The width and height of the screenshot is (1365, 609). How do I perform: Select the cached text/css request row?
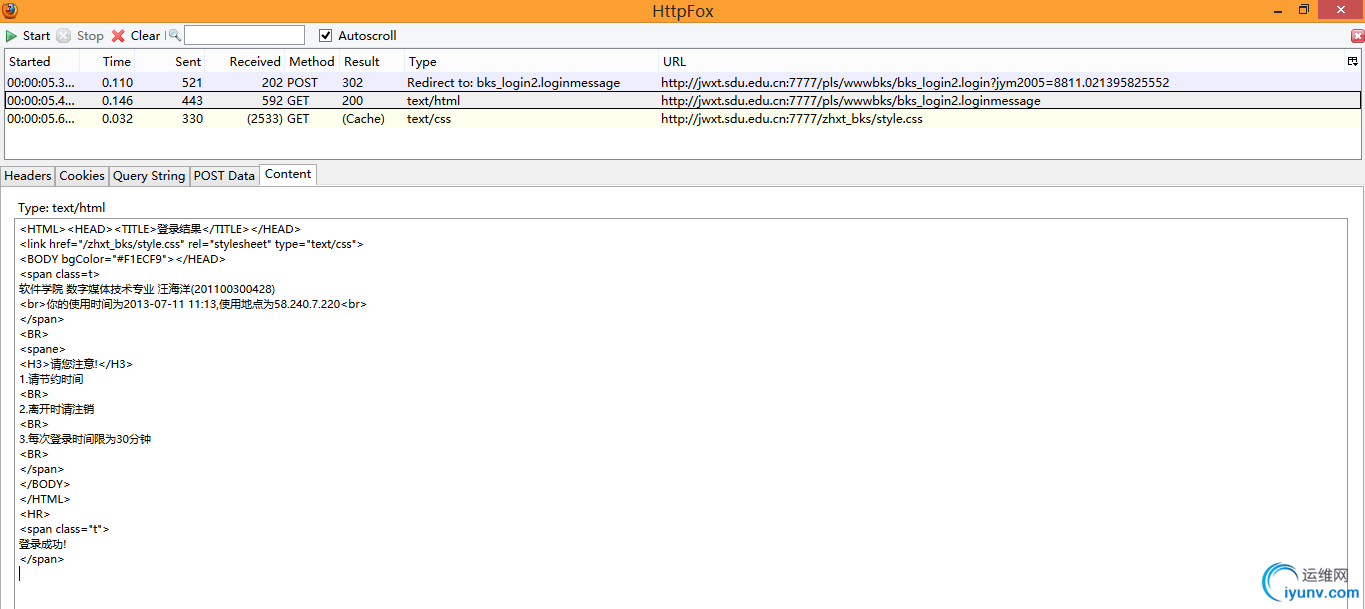point(683,119)
